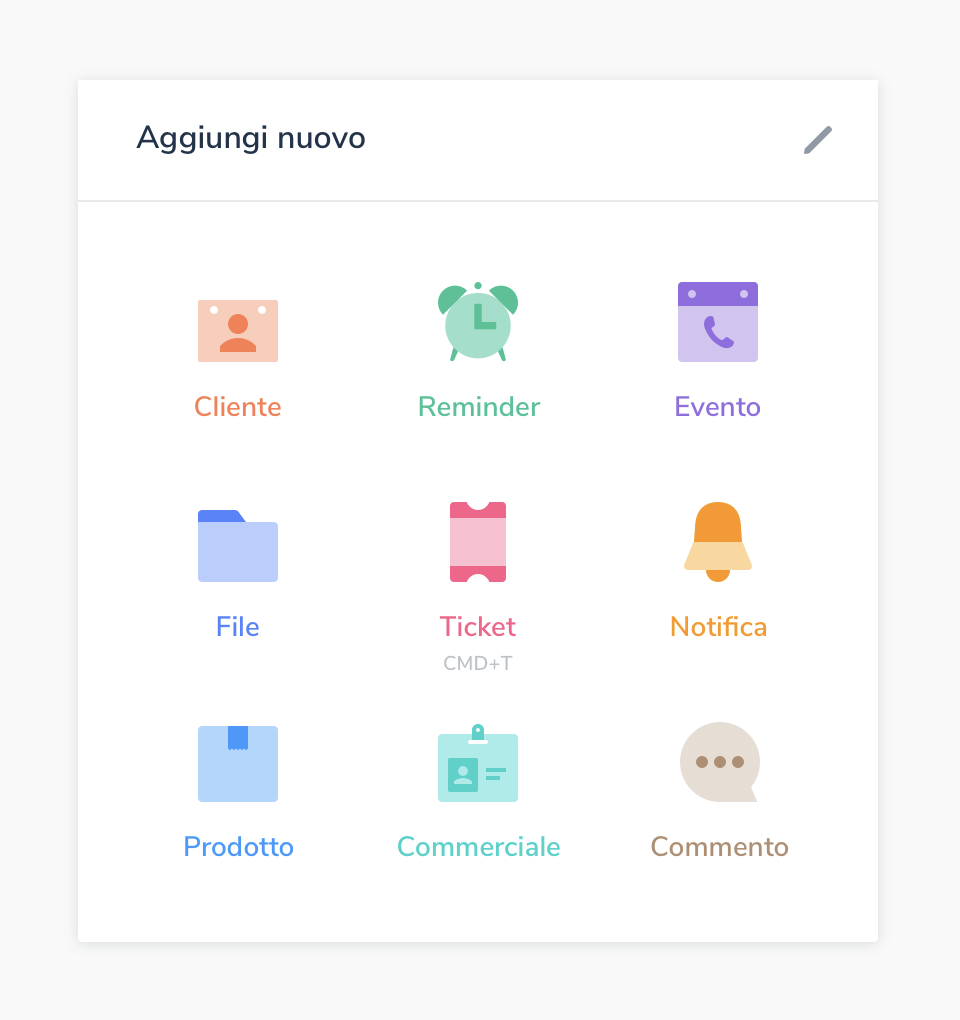Open the Evento calendar phone icon
This screenshot has height=1020, width=960.
click(718, 321)
